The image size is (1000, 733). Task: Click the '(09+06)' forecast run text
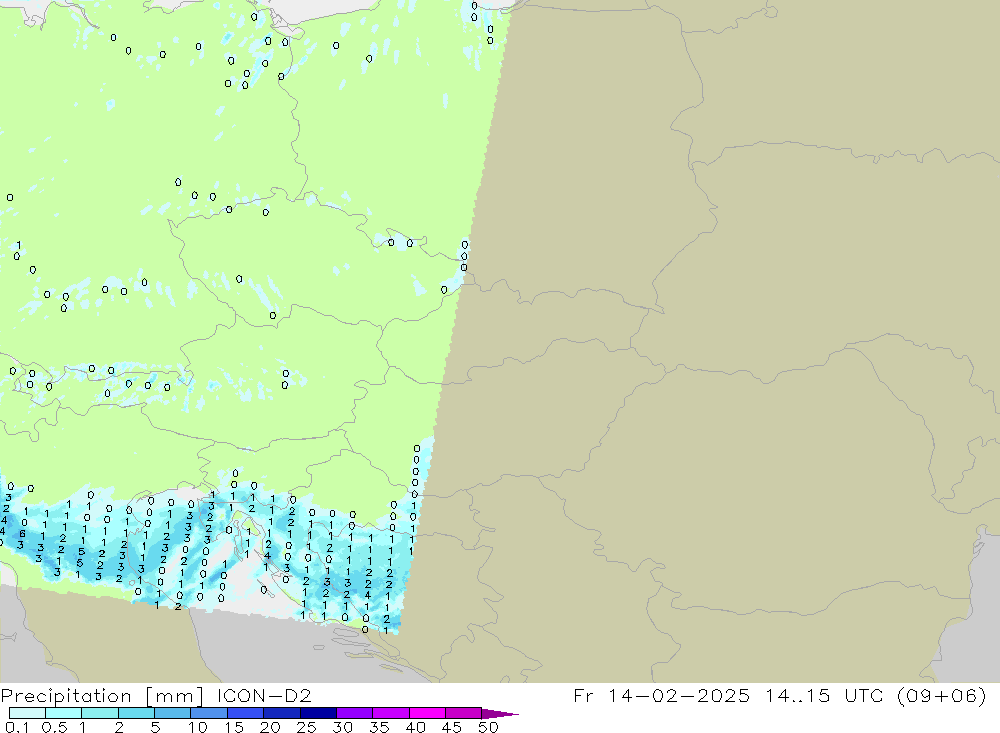pyautogui.click(x=942, y=695)
